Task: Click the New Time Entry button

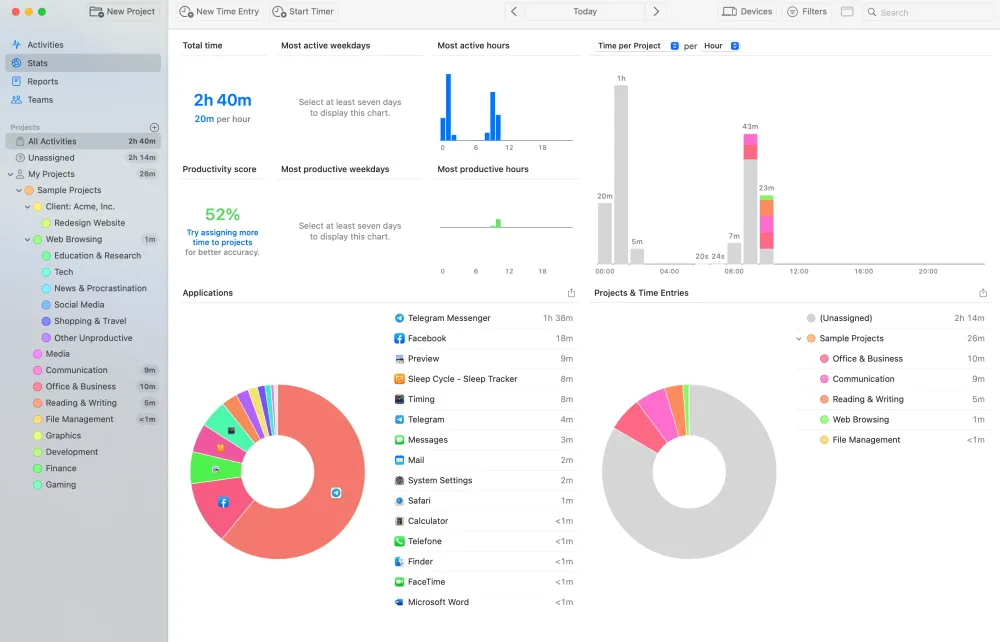Action: tap(220, 12)
